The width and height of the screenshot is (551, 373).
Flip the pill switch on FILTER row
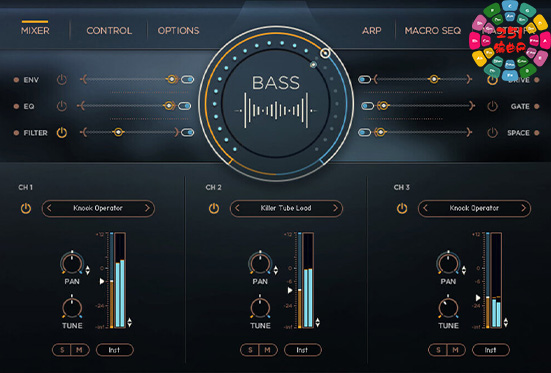tap(188, 133)
